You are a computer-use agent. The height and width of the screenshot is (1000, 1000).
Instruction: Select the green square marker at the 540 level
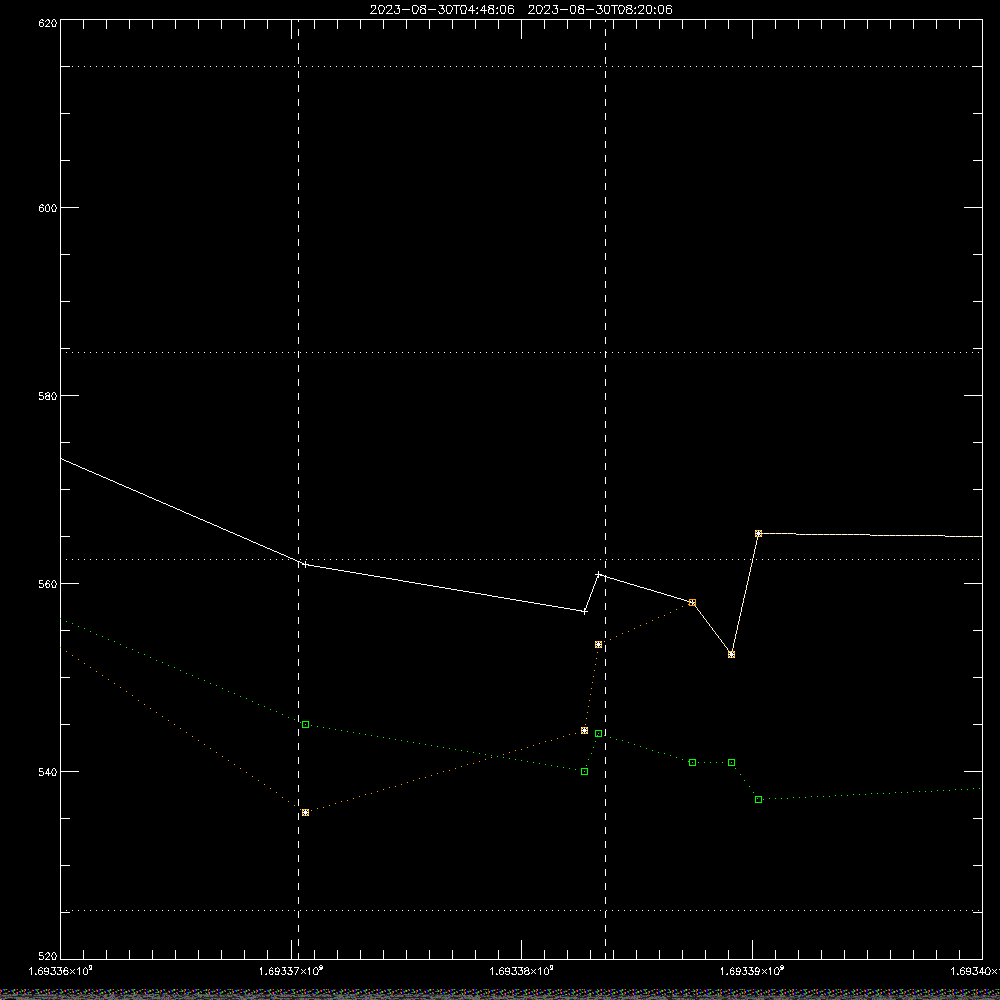coord(585,772)
